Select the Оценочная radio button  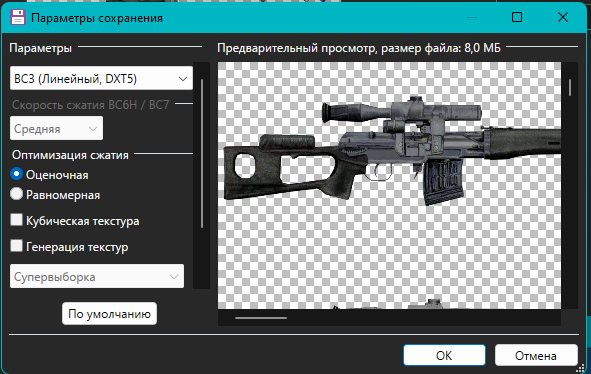click(x=16, y=174)
